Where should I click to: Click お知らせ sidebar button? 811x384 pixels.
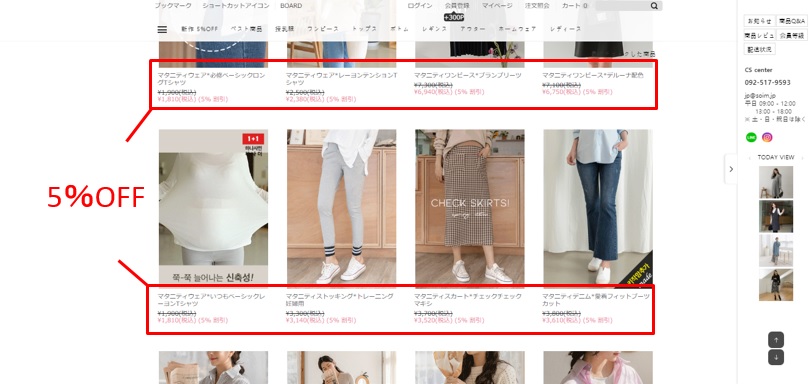759,21
